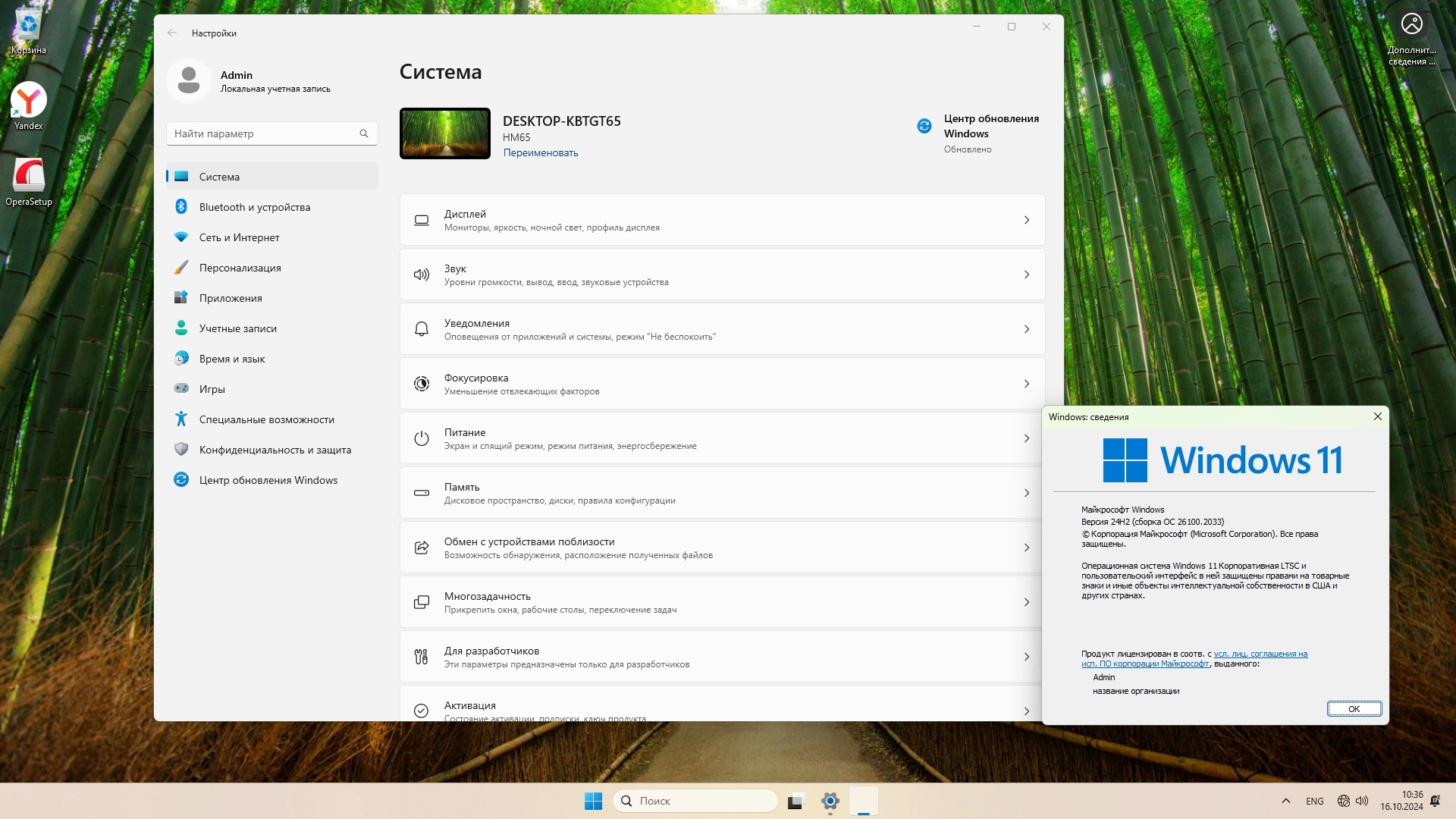Expand the Дисплей settings row chevron
Viewport: 1456px width, 819px height.
pyautogui.click(x=1026, y=220)
